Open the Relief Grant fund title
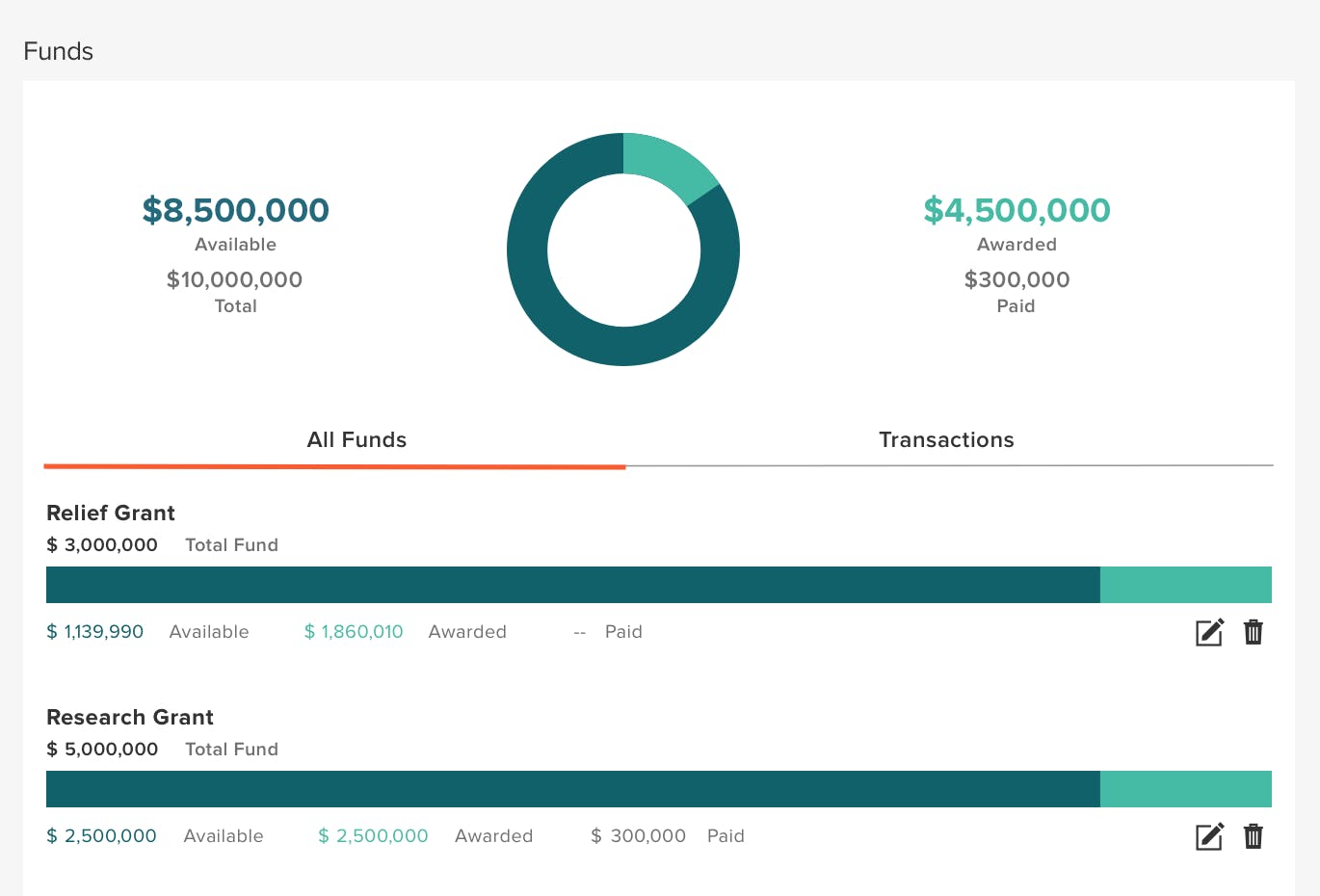The width and height of the screenshot is (1320, 896). tap(111, 513)
